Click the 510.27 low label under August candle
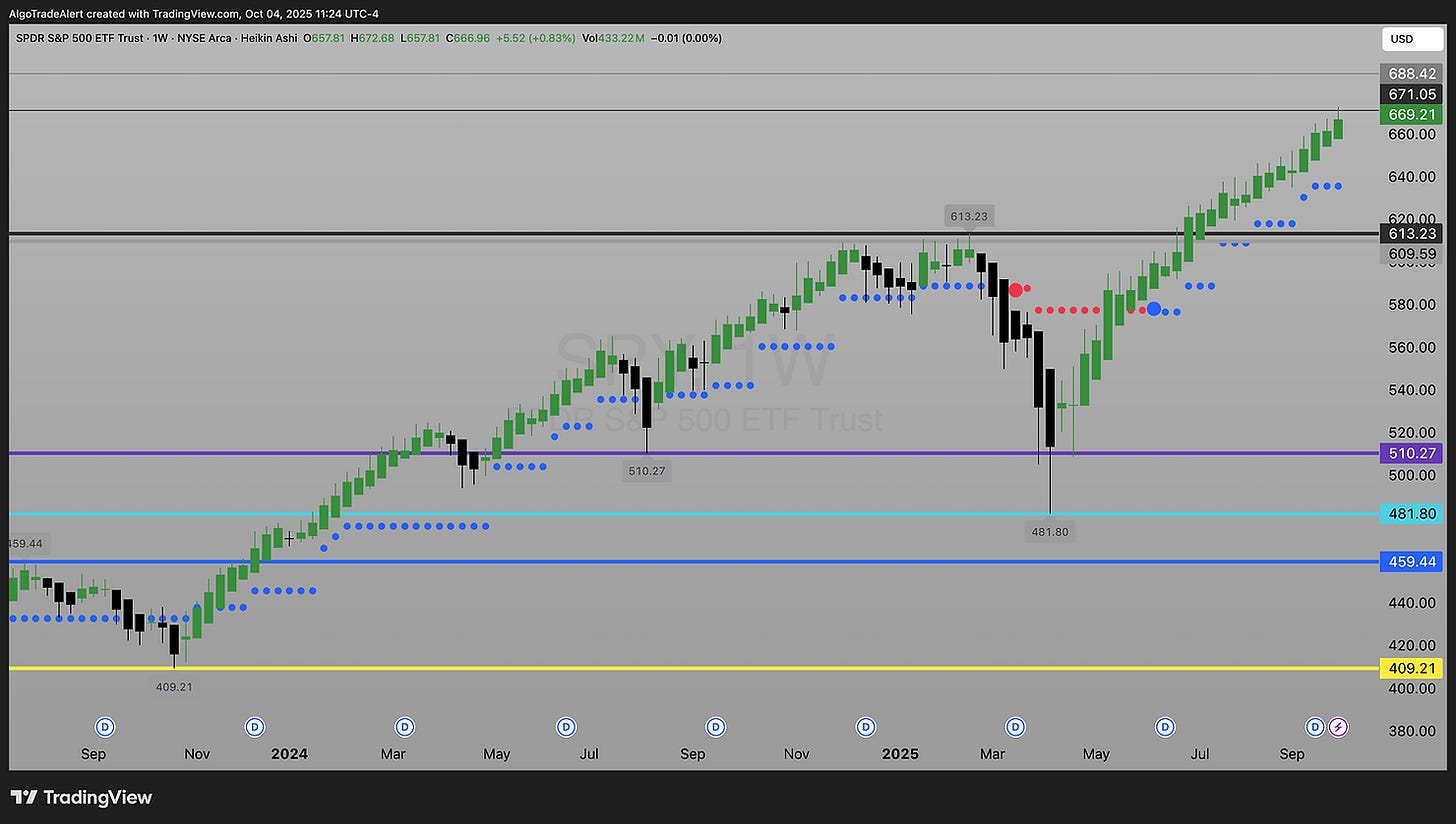Screen dimensions: 1456x824 [x=645, y=470]
